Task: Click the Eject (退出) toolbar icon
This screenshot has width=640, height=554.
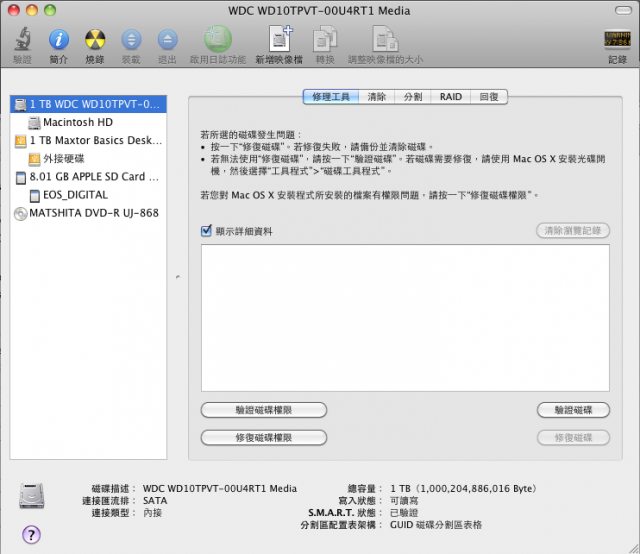Action: (x=167, y=40)
